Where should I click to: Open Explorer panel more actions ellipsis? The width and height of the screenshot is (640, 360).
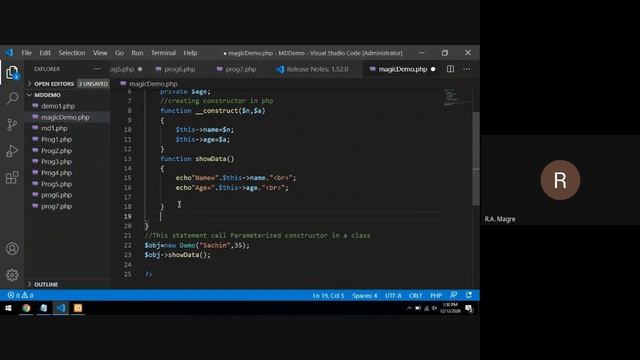(x=97, y=69)
